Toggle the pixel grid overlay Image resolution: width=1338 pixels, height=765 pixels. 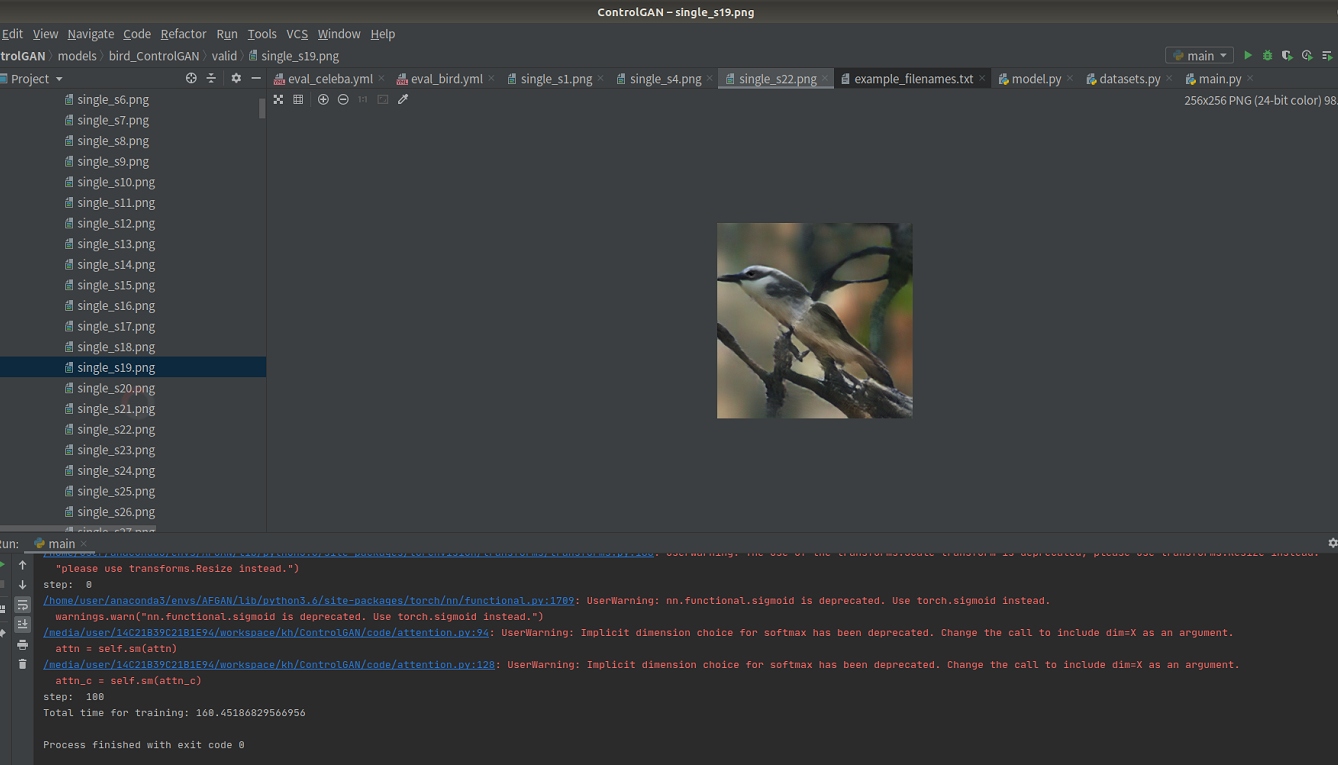296,99
